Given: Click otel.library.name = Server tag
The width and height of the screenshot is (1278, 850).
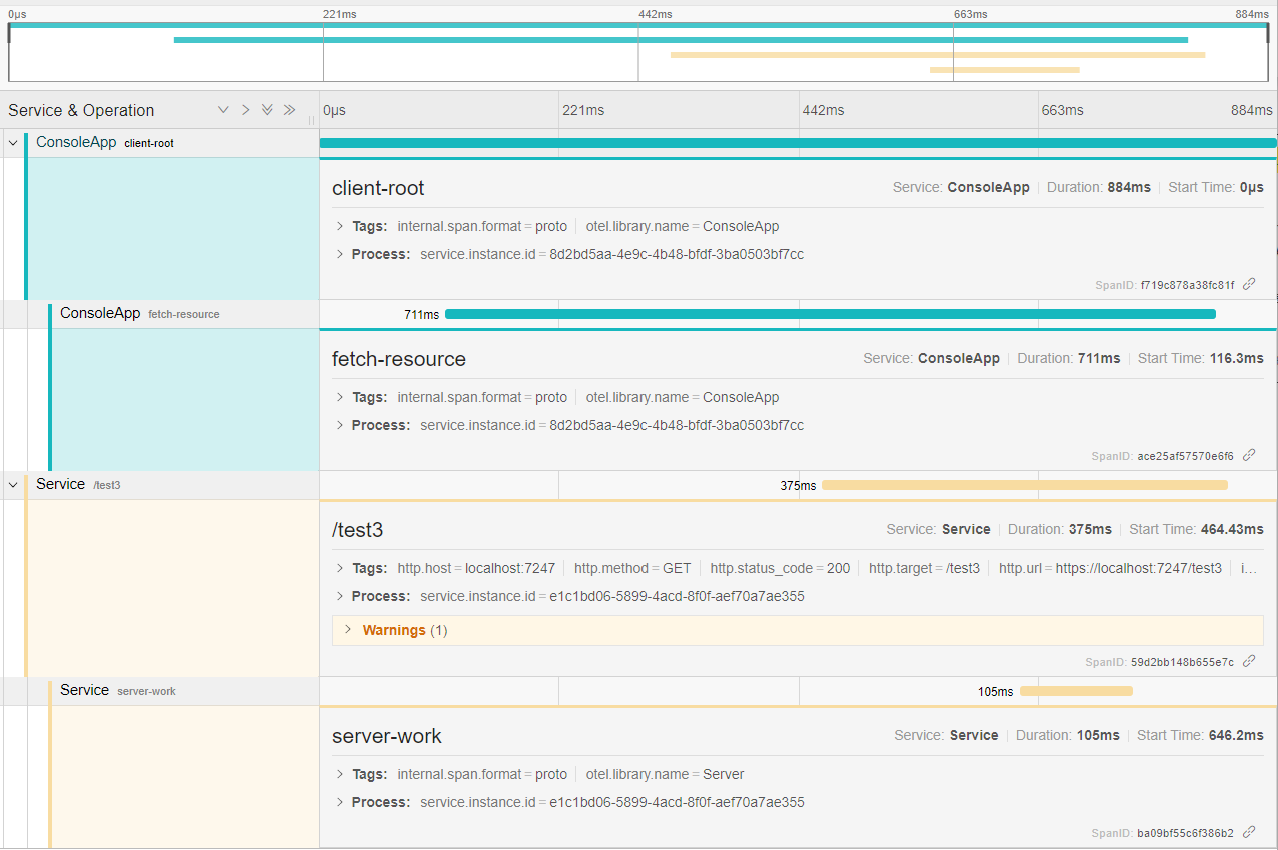Looking at the screenshot, I should (x=665, y=774).
